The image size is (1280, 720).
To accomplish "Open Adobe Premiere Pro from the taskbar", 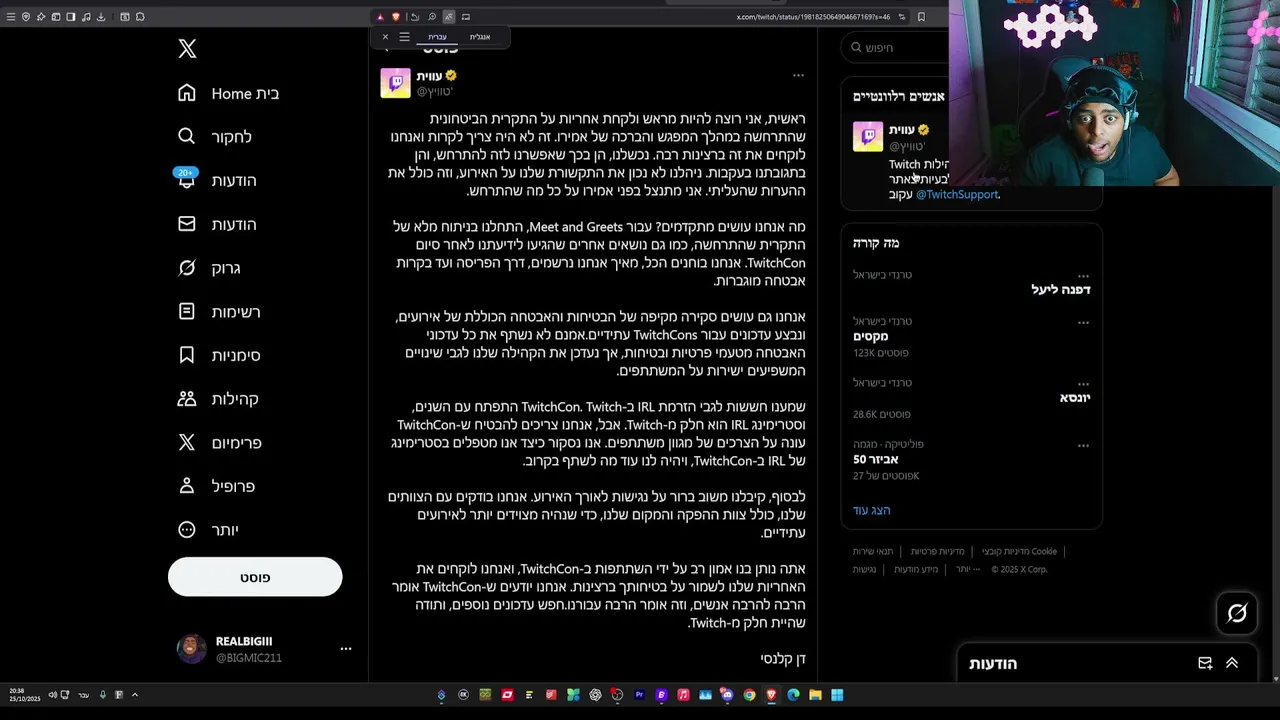I will point(639,695).
